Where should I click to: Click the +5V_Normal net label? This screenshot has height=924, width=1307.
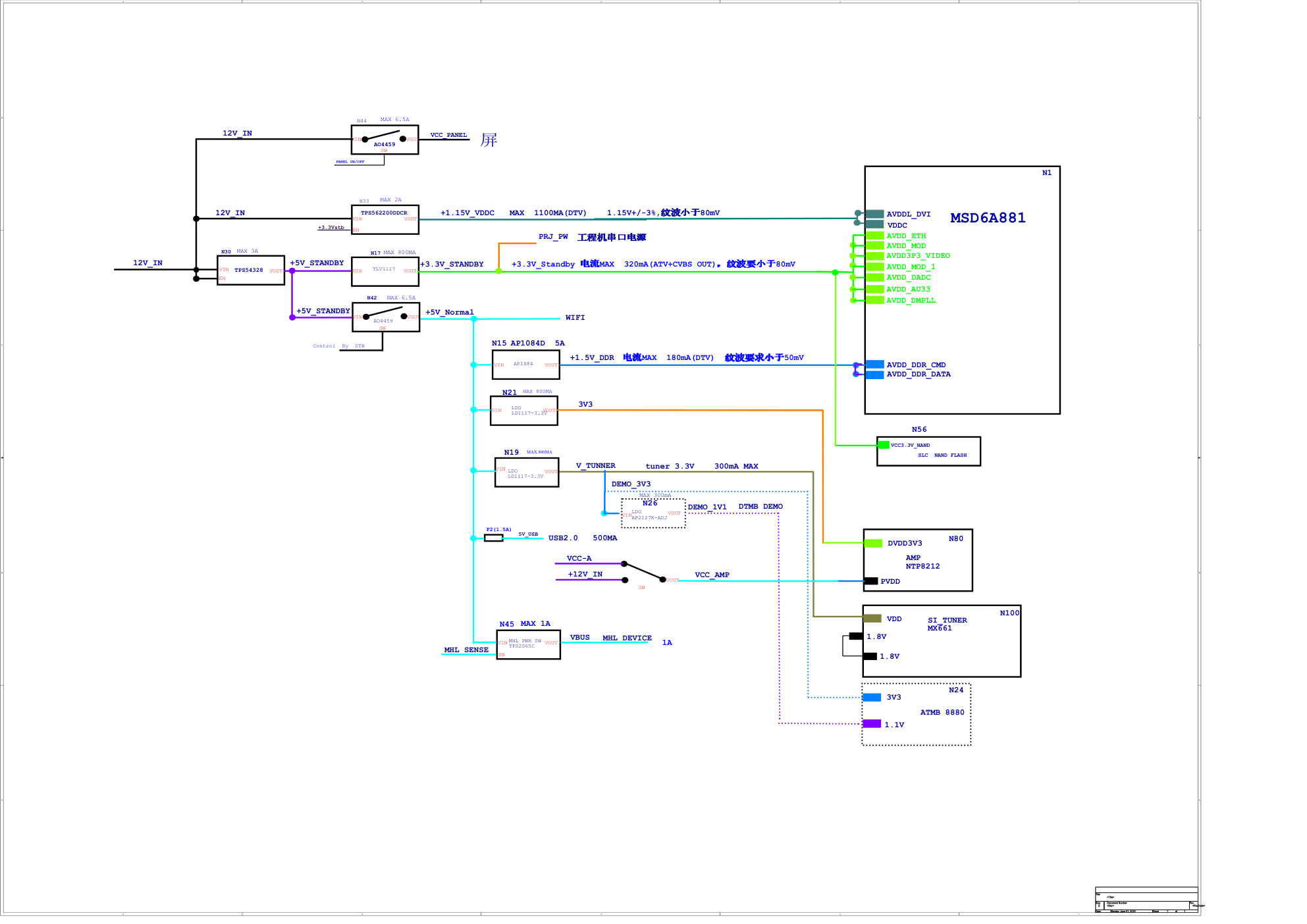[449, 312]
